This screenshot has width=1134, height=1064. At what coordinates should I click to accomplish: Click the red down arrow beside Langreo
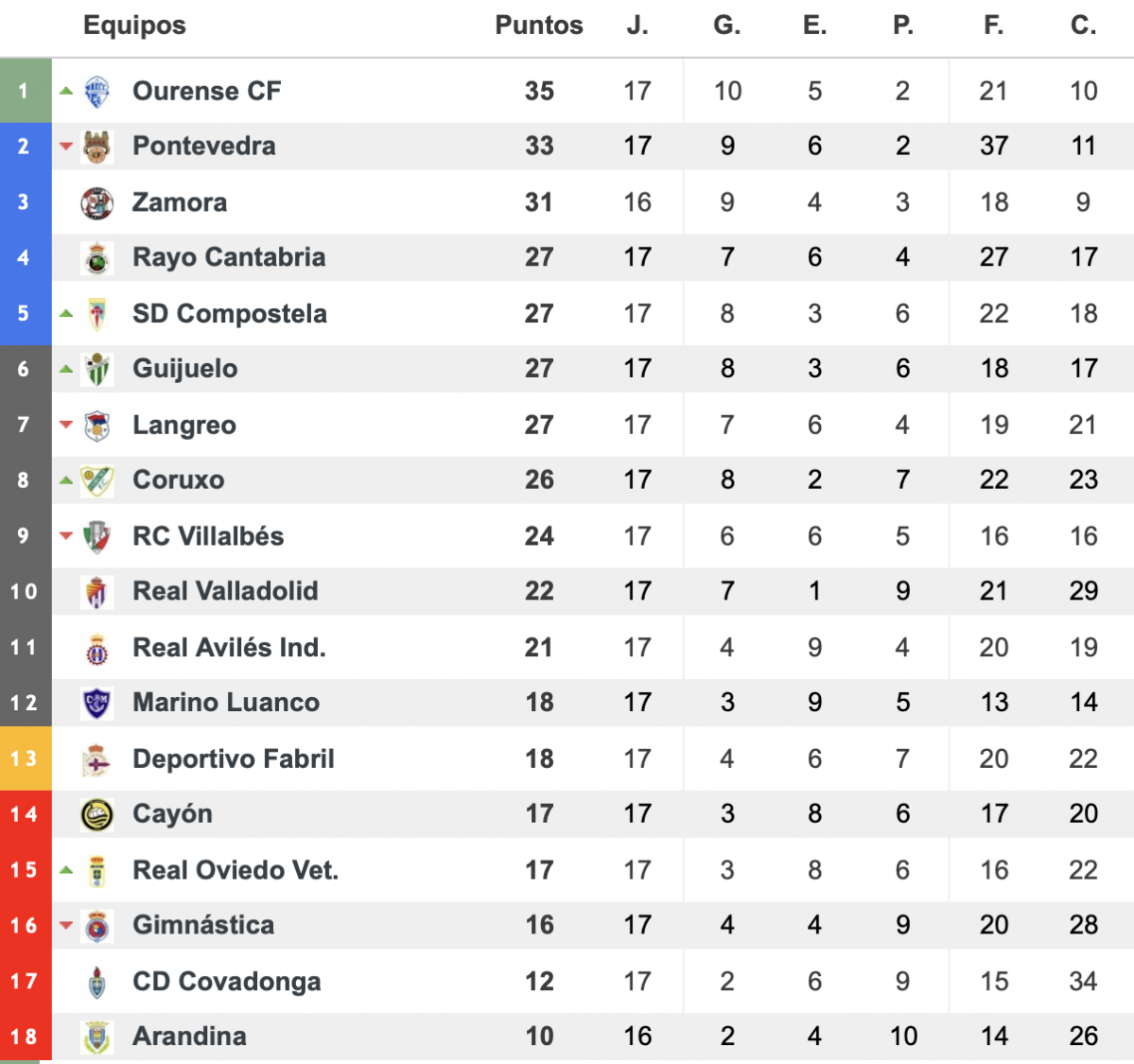pos(66,425)
